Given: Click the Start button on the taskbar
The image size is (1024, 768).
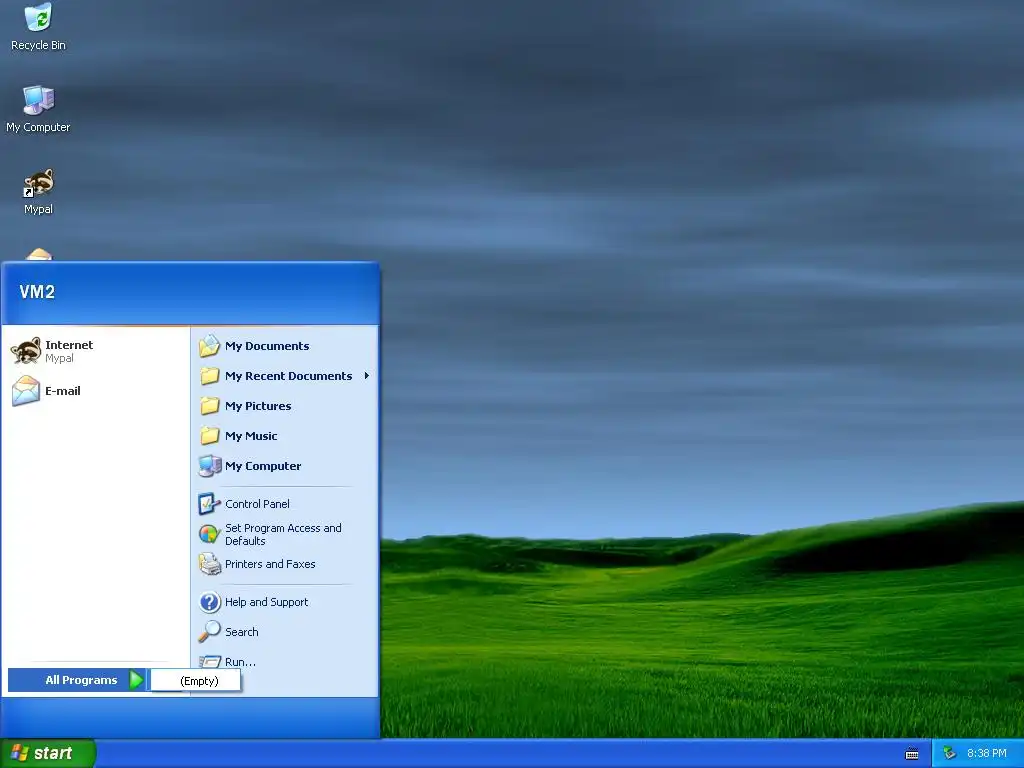Looking at the screenshot, I should 48,753.
